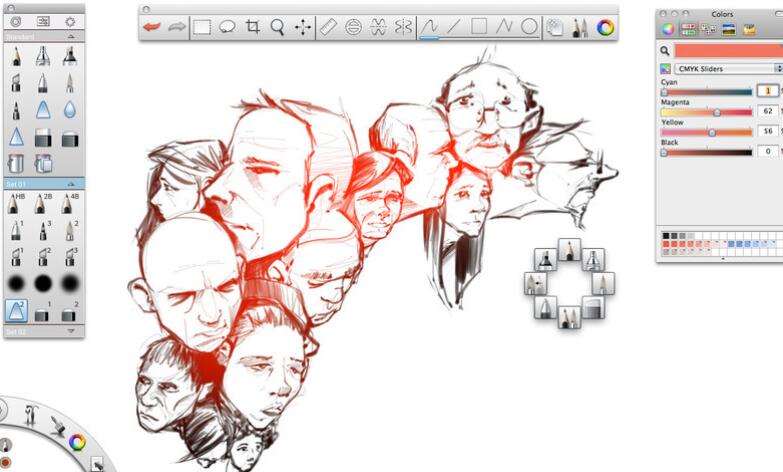Expand the Set 02 brush set
This screenshot has width=783, height=472.
[71, 331]
